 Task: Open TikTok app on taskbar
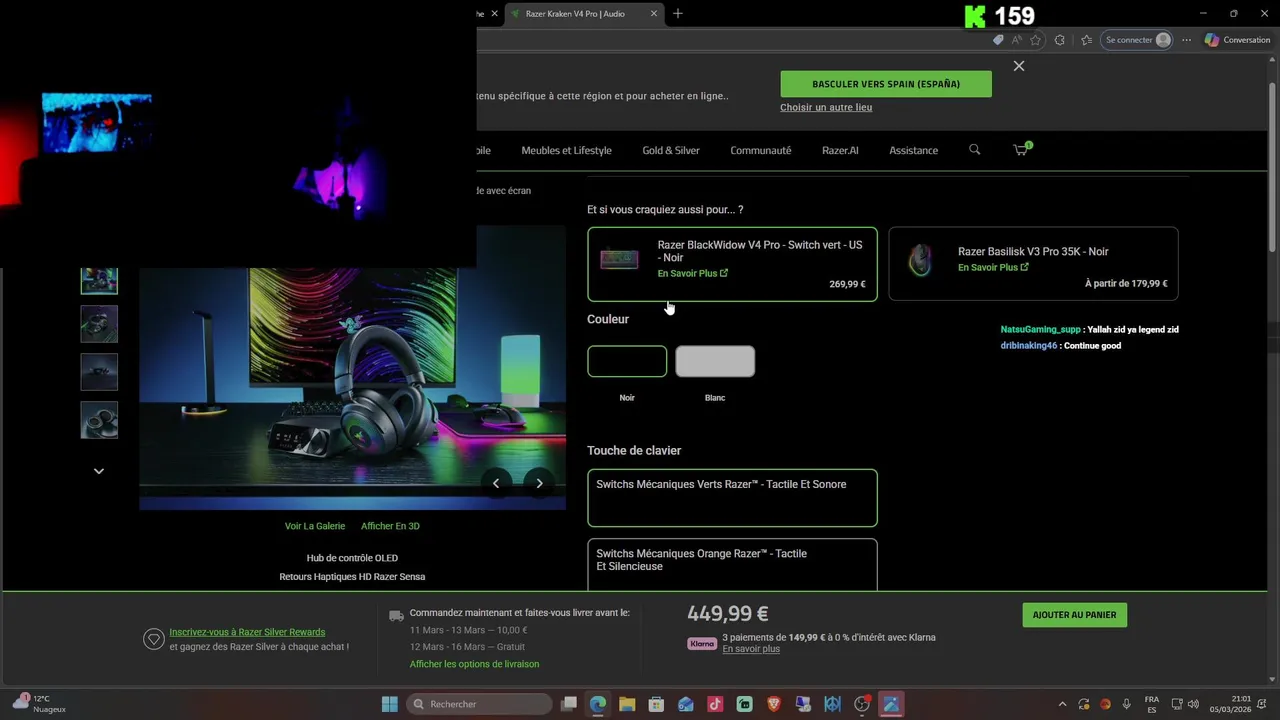715,704
